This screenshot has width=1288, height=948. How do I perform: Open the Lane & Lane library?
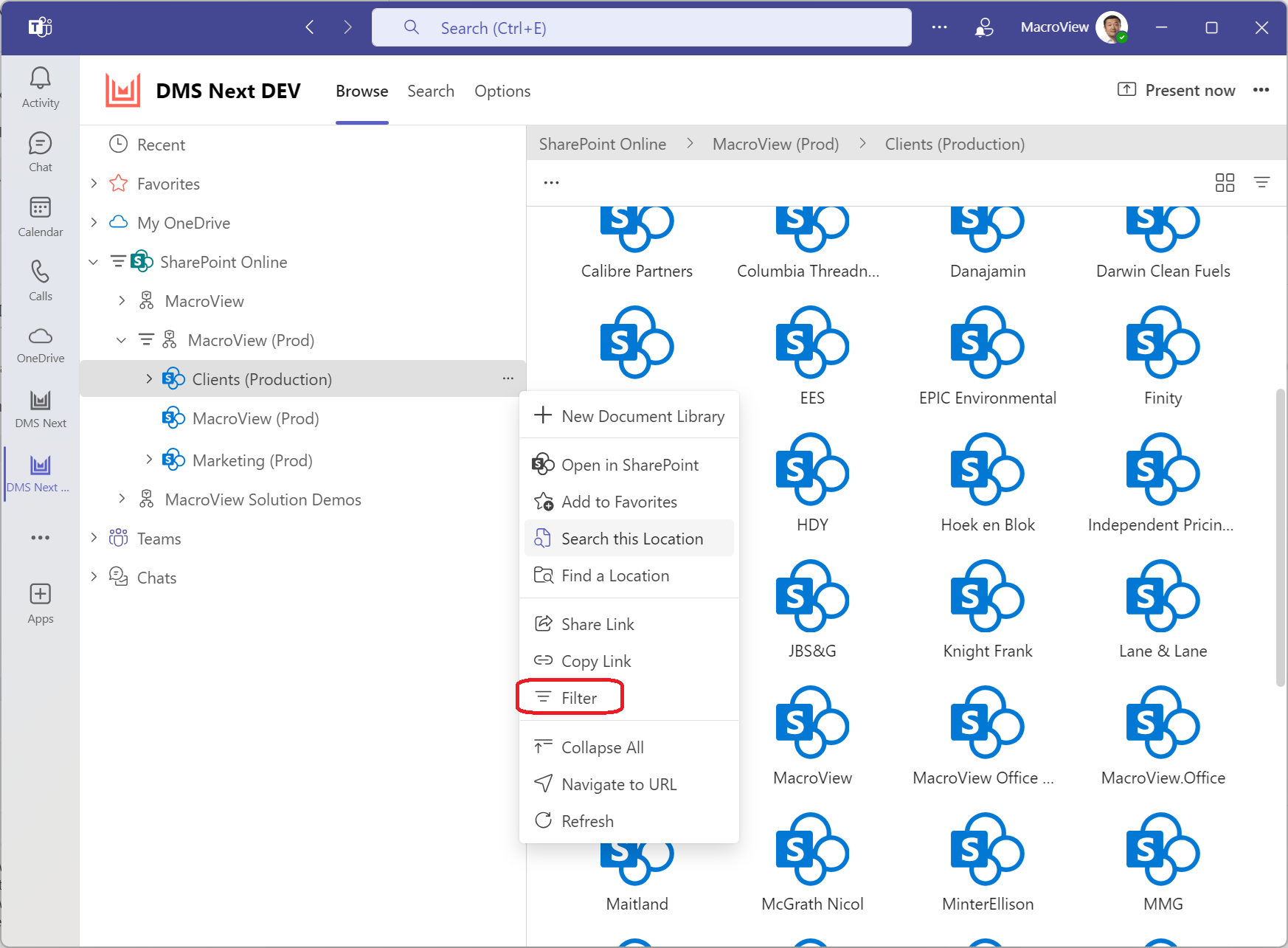pos(1163,609)
